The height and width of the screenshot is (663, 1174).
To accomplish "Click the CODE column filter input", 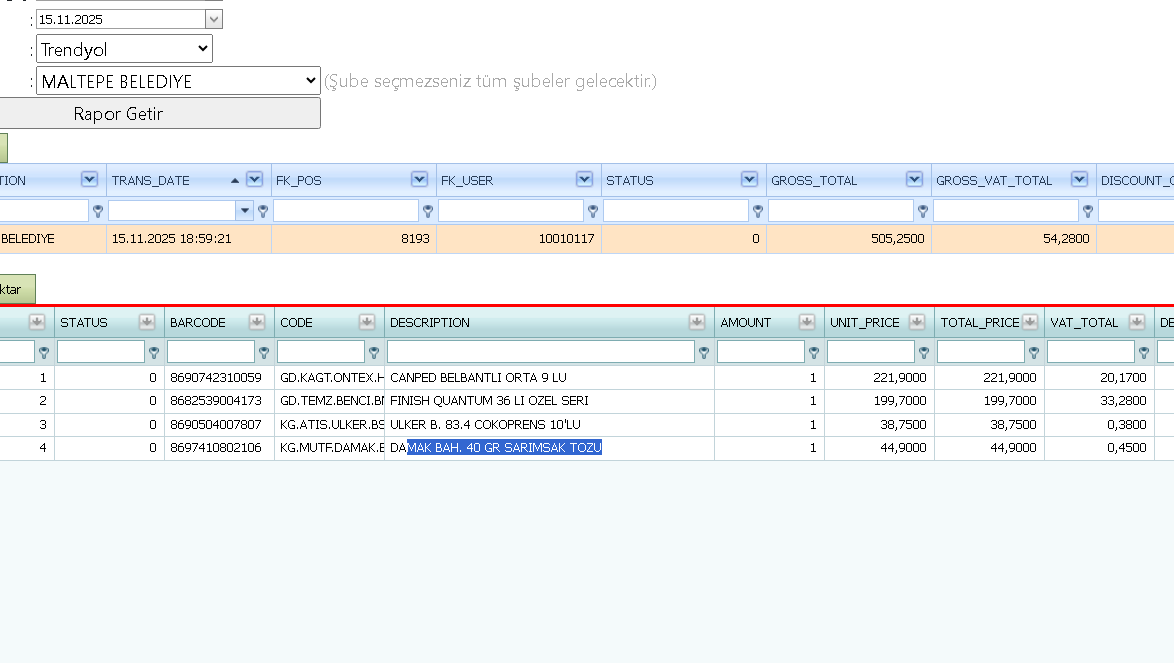I will pos(320,352).
